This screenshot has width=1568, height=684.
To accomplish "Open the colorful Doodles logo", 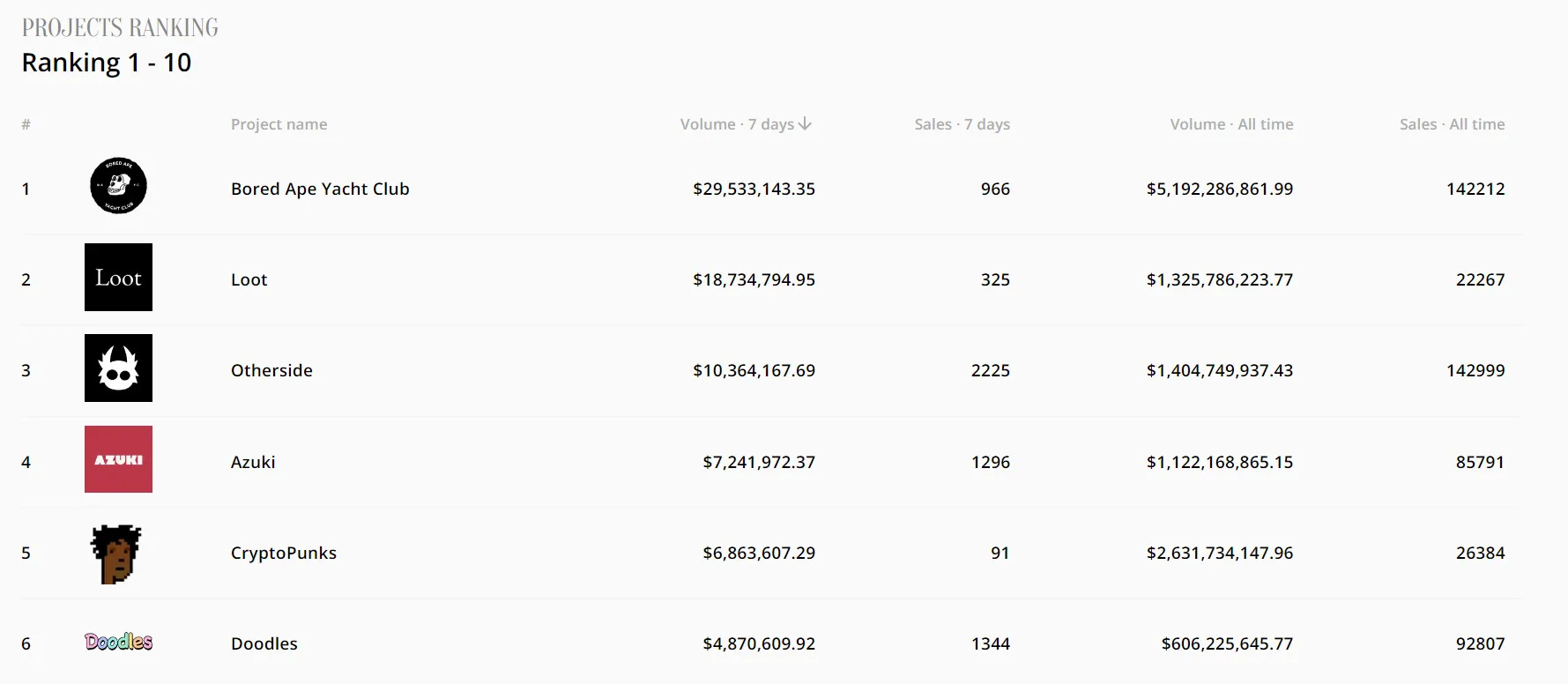I will [118, 642].
